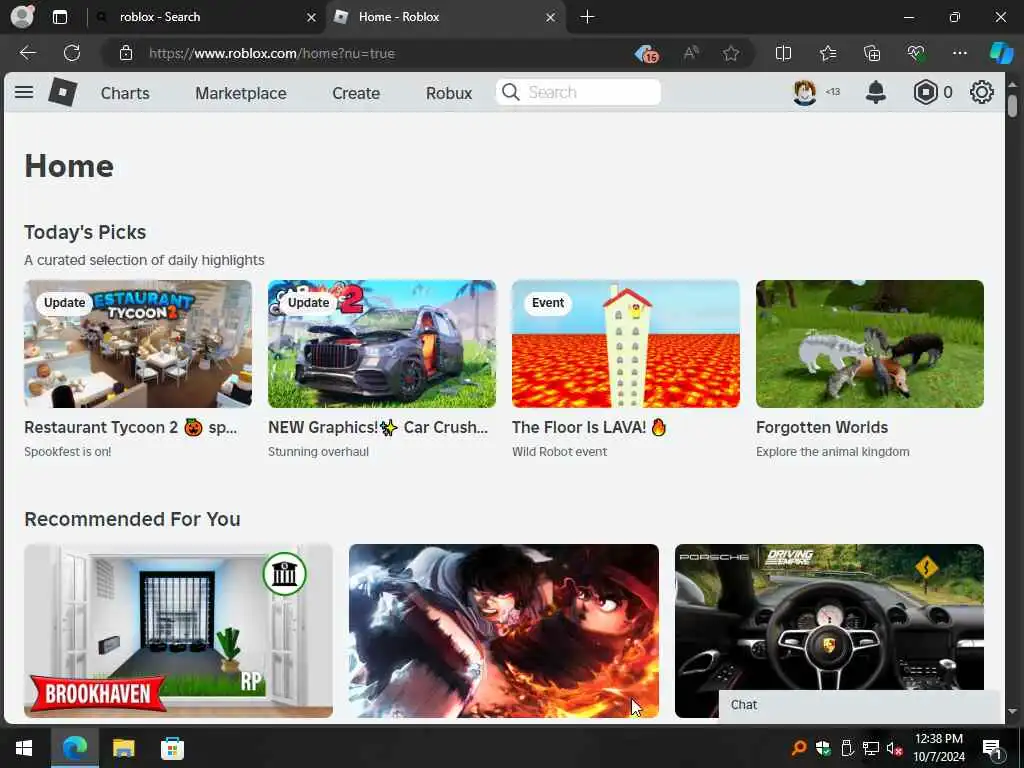Add this page to favorites star
The height and width of the screenshot is (768, 1024).
click(x=731, y=54)
